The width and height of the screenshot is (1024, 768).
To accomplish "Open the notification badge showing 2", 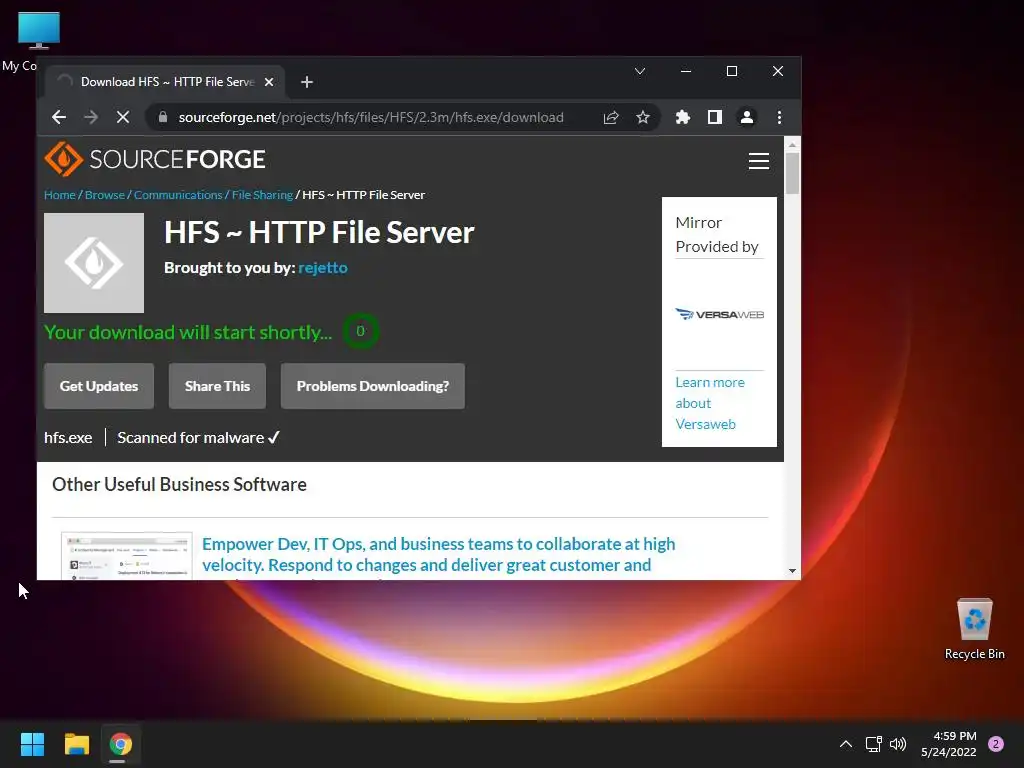I will (996, 744).
